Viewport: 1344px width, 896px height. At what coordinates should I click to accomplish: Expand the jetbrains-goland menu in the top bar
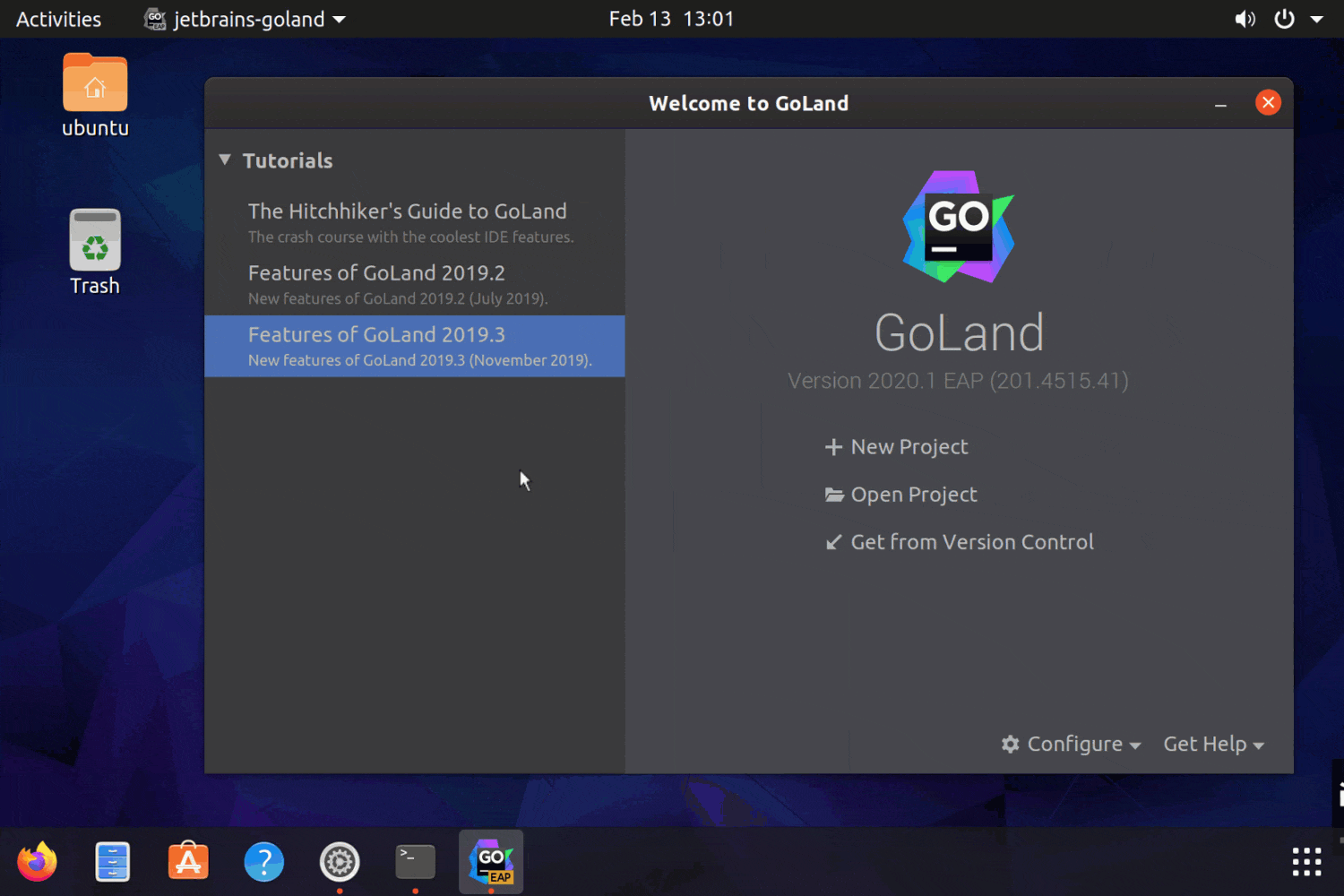[x=243, y=19]
